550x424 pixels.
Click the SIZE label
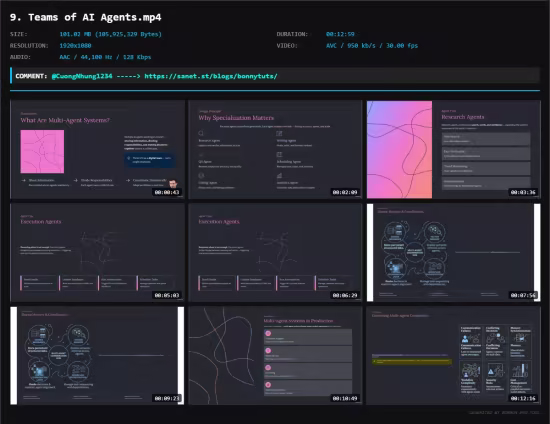pyautogui.click(x=19, y=34)
